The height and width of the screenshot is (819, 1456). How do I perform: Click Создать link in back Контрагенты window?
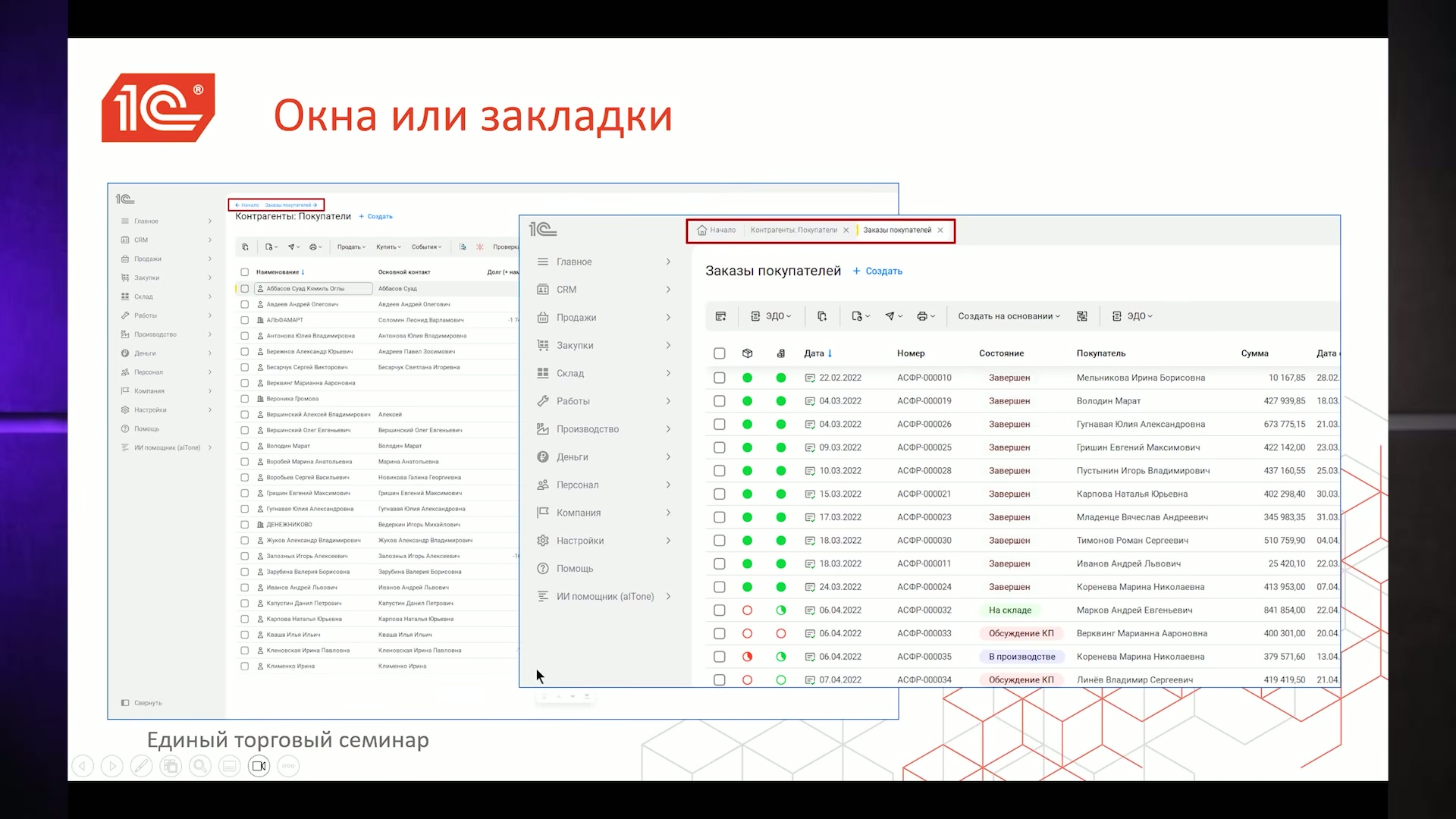point(375,217)
